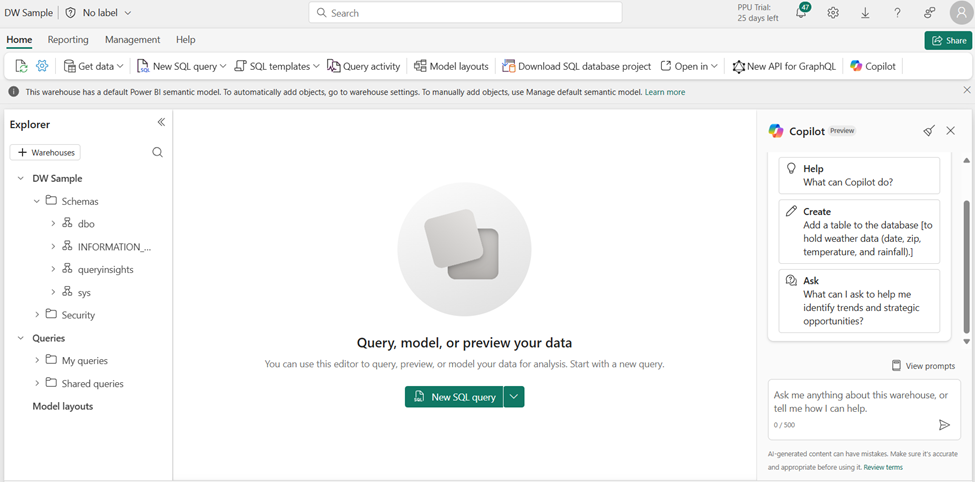Open the Get data menu
This screenshot has height=482, width=975.
pyautogui.click(x=93, y=66)
